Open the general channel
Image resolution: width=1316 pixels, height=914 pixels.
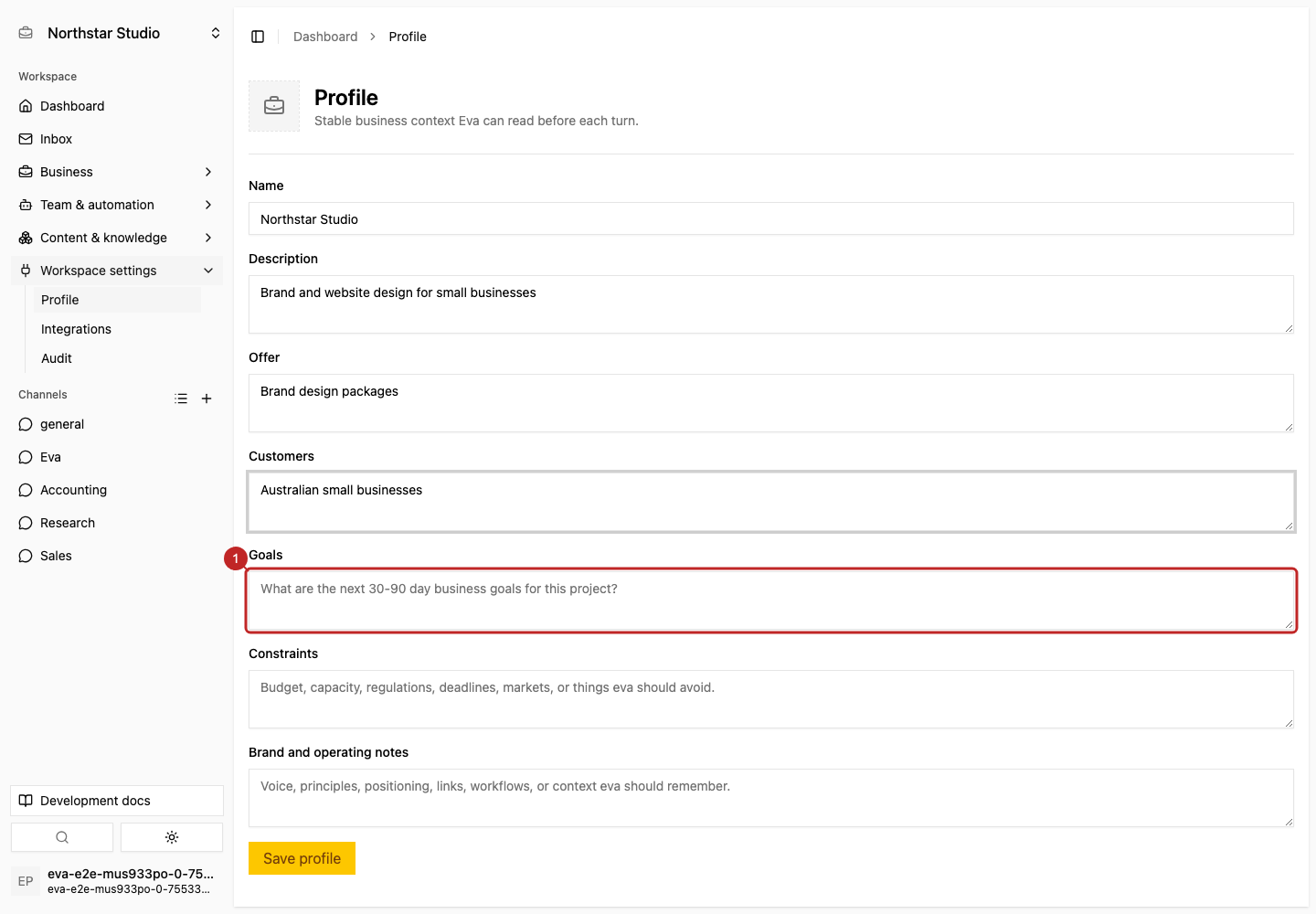(x=117, y=424)
